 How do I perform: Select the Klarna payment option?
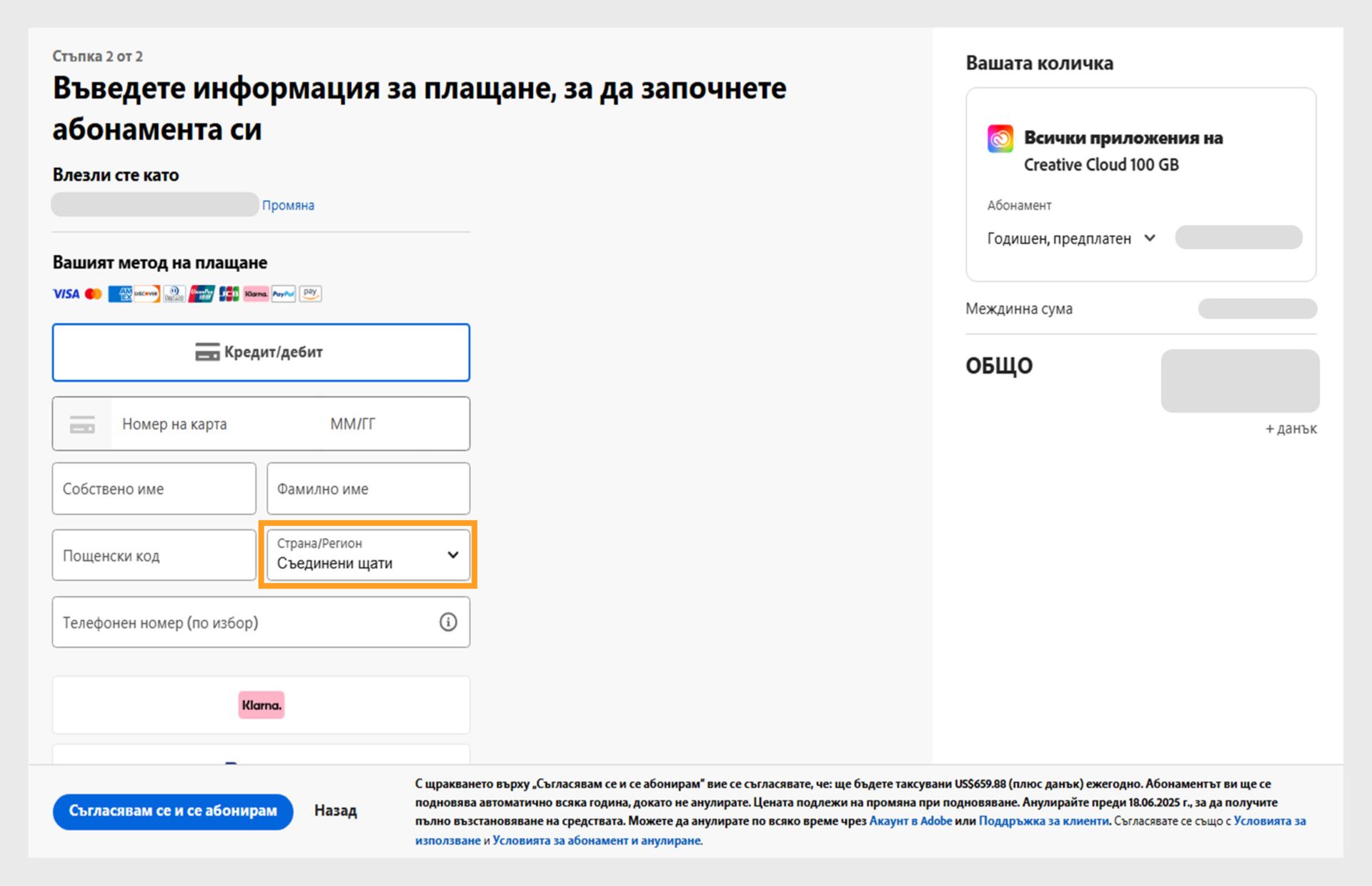pyautogui.click(x=261, y=705)
